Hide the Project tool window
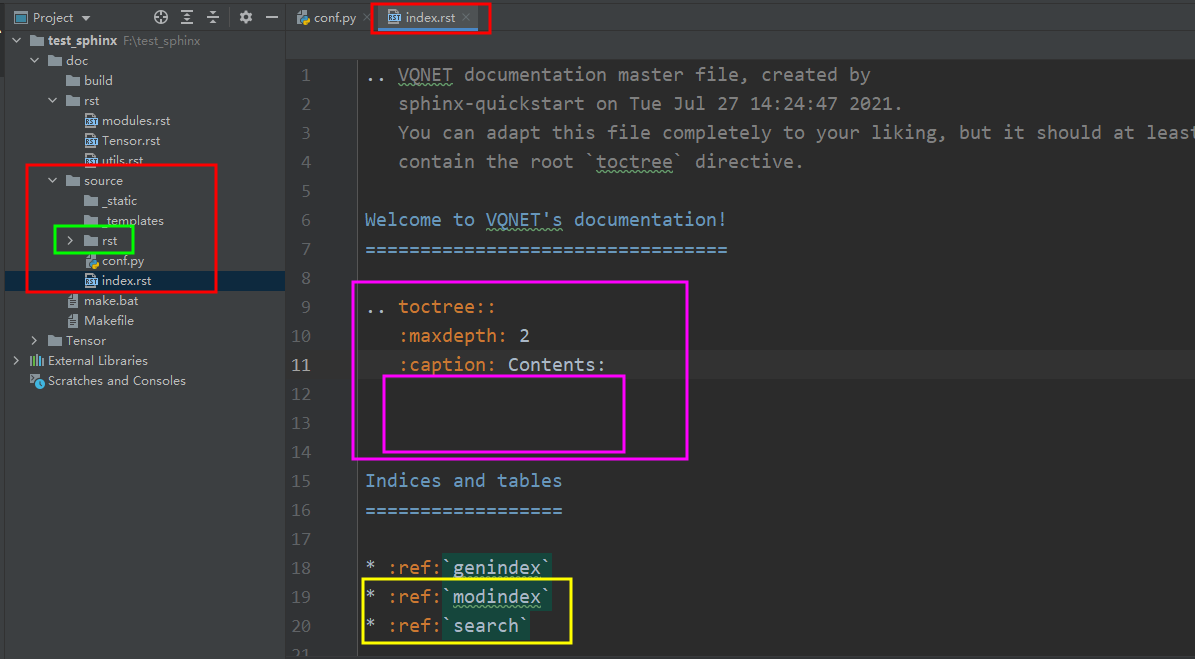 pos(270,17)
